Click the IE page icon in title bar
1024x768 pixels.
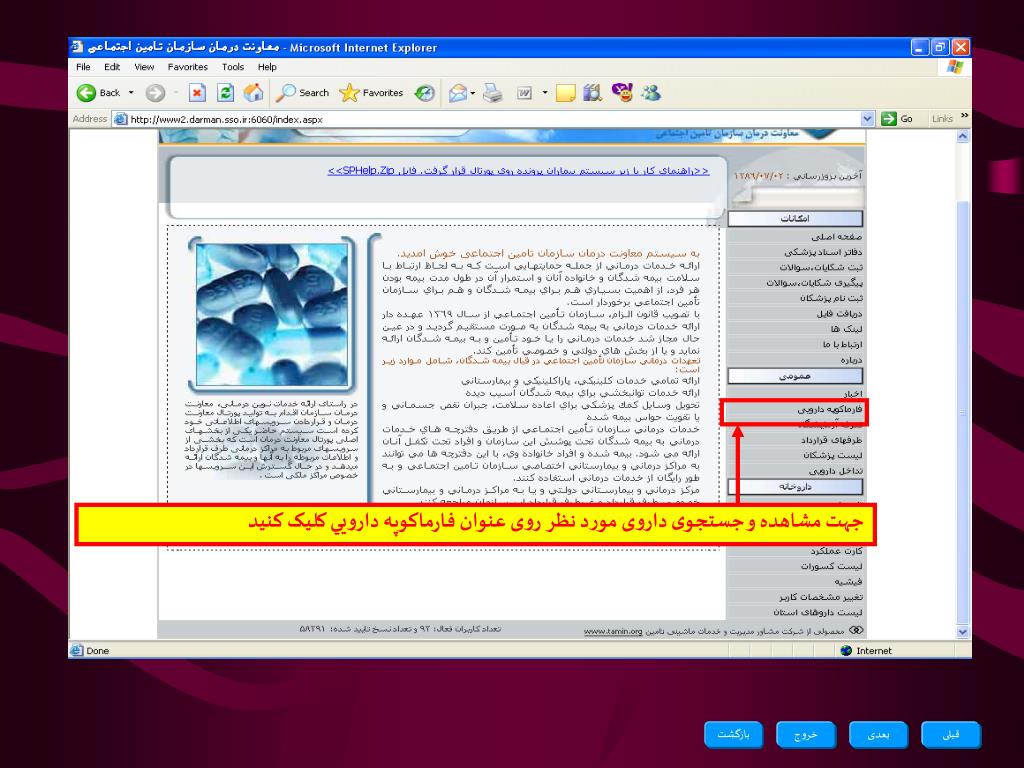pos(78,47)
